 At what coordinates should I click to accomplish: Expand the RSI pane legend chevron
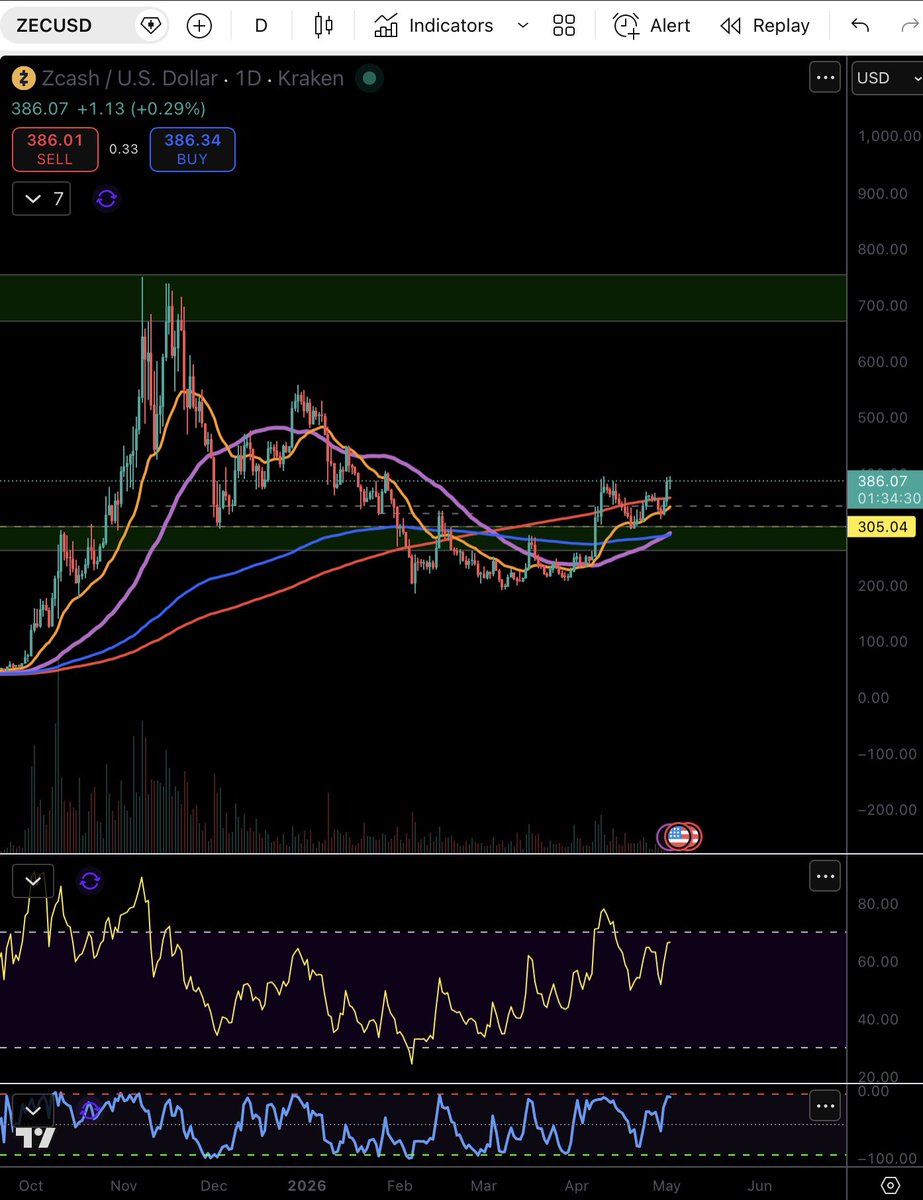32,880
